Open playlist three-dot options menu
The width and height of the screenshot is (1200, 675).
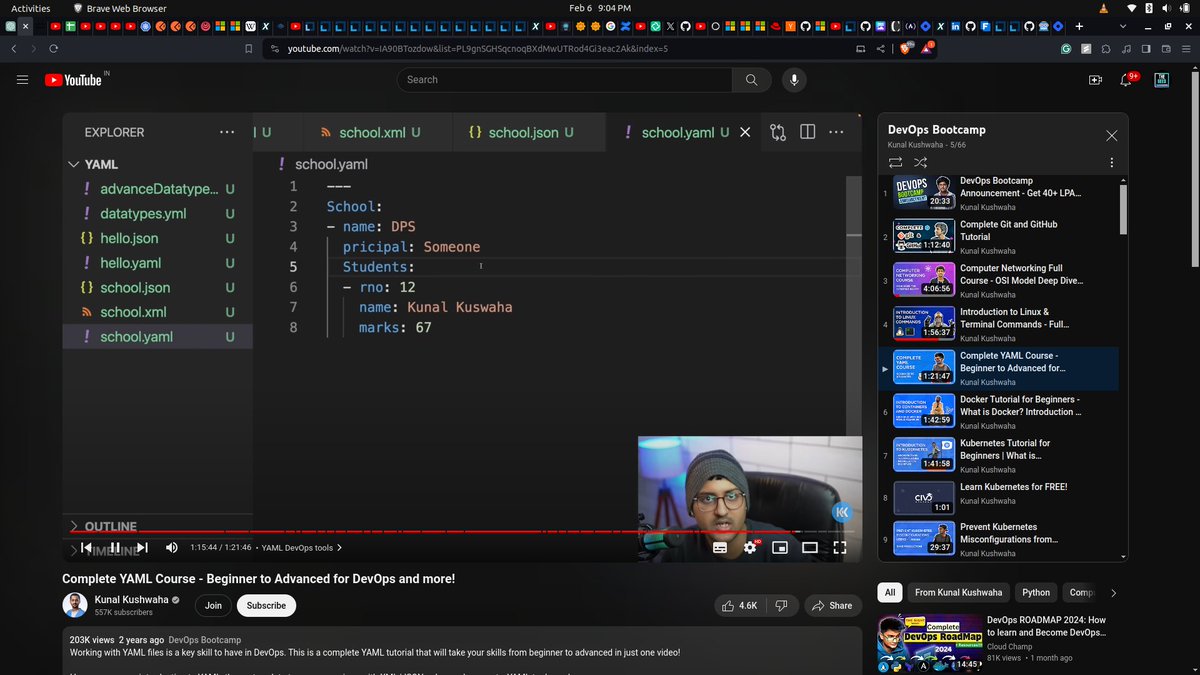pos(1111,162)
